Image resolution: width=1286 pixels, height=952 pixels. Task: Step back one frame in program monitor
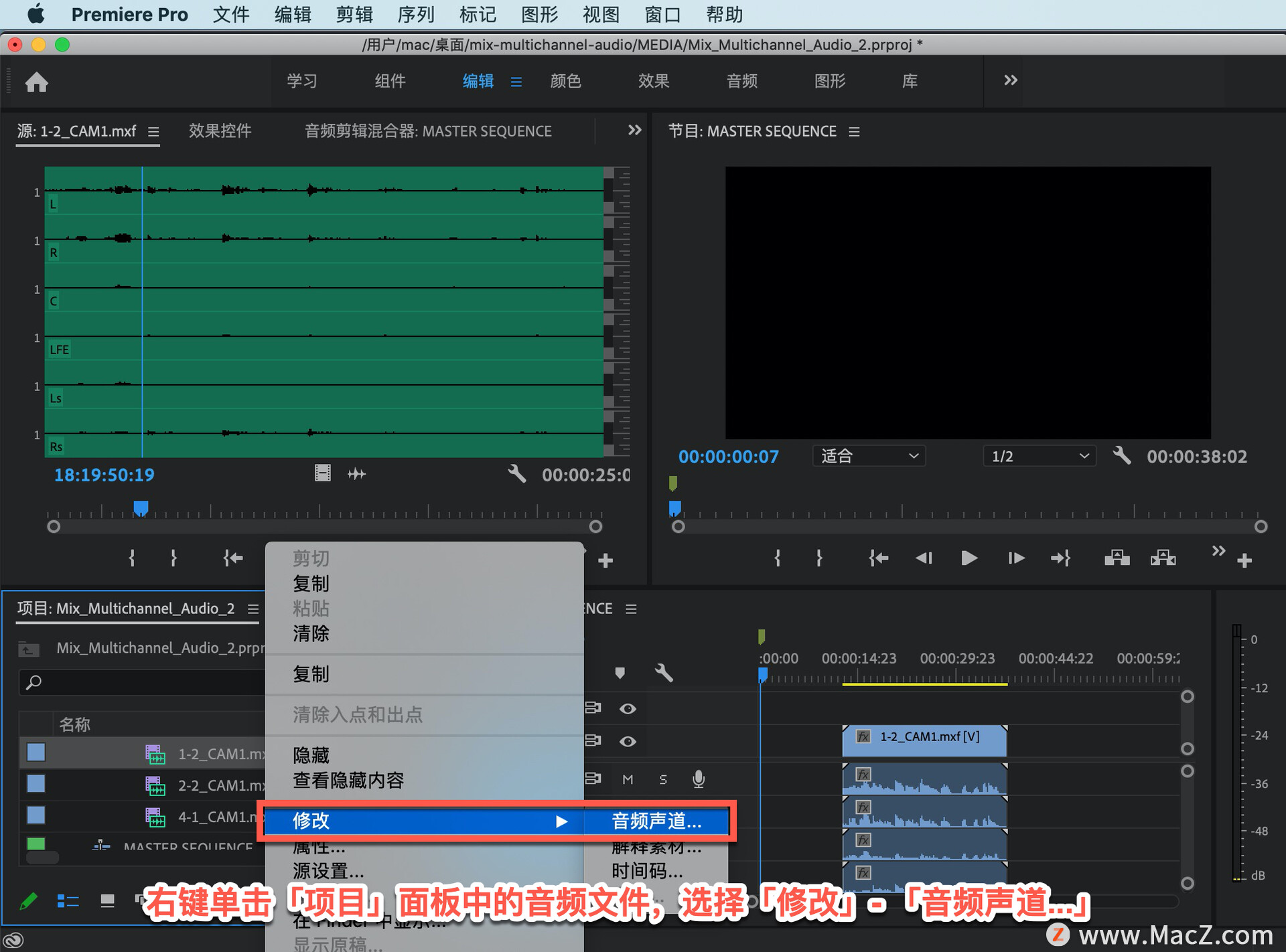(x=924, y=558)
